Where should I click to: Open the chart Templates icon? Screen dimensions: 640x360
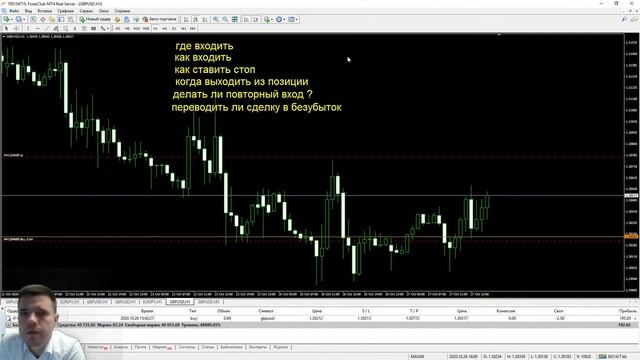click(x=291, y=19)
